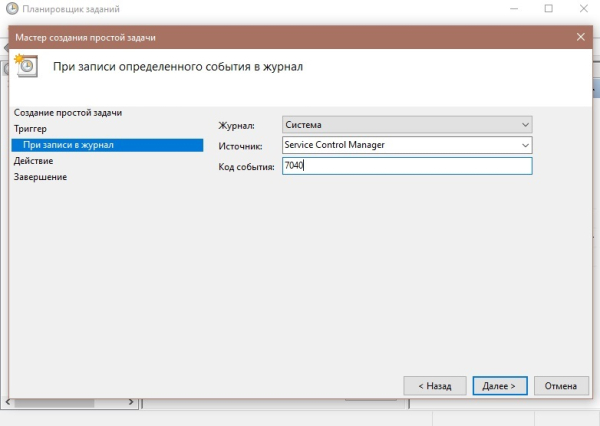The height and width of the screenshot is (426, 600).
Task: Click the Код события input field
Action: coord(407,166)
